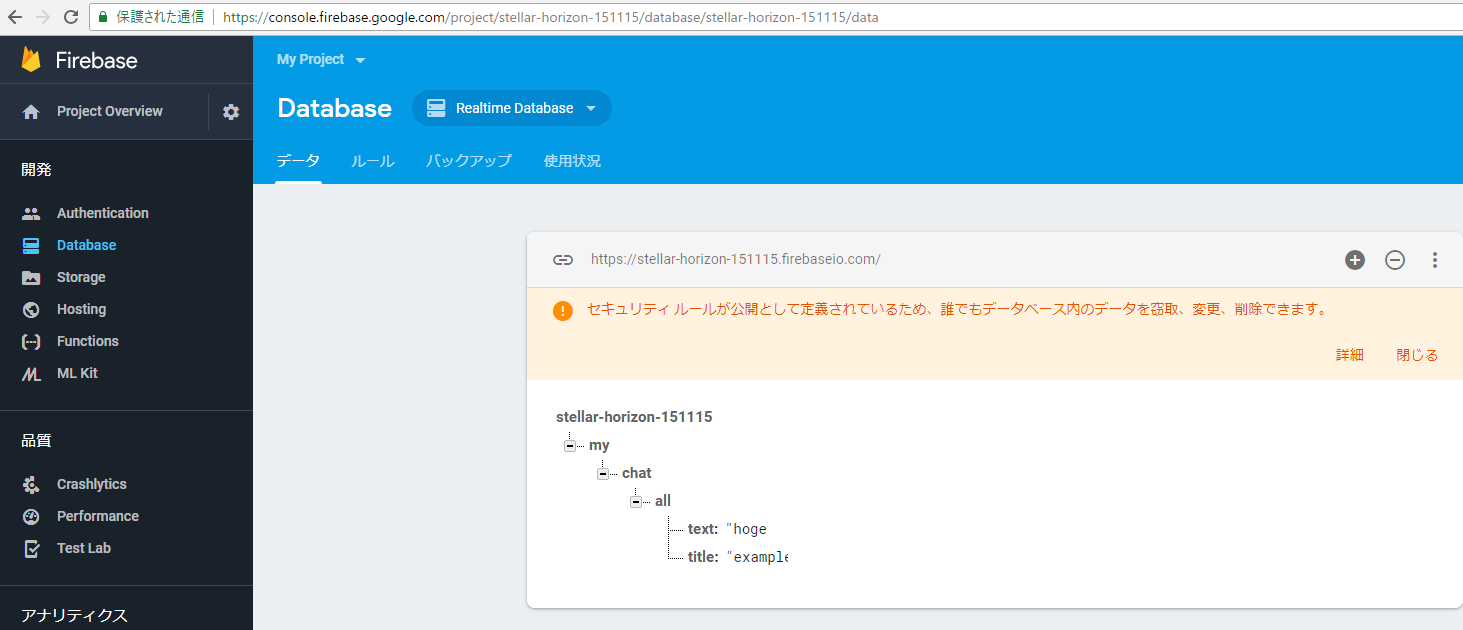Click the Crashlytics icon

pyautogui.click(x=31, y=484)
